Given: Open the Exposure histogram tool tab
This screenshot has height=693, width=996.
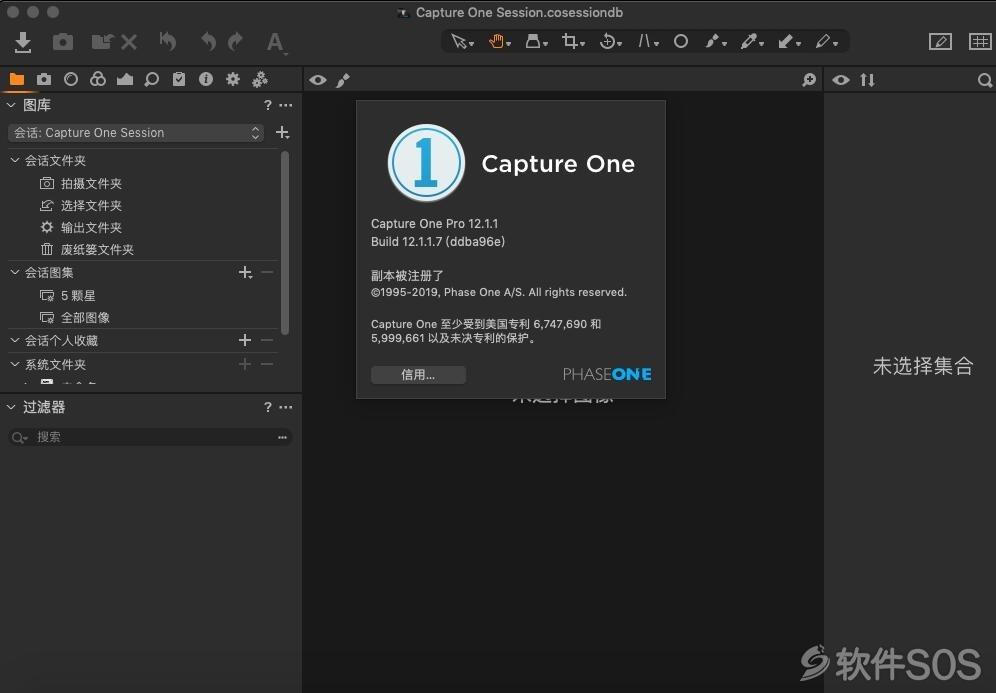Looking at the screenshot, I should point(125,79).
